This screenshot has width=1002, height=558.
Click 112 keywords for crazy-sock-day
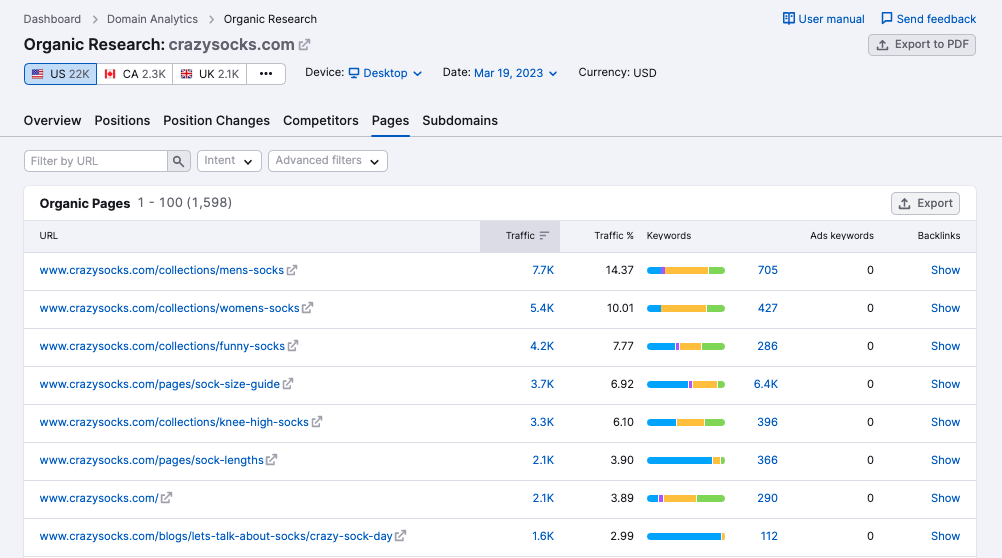click(769, 536)
